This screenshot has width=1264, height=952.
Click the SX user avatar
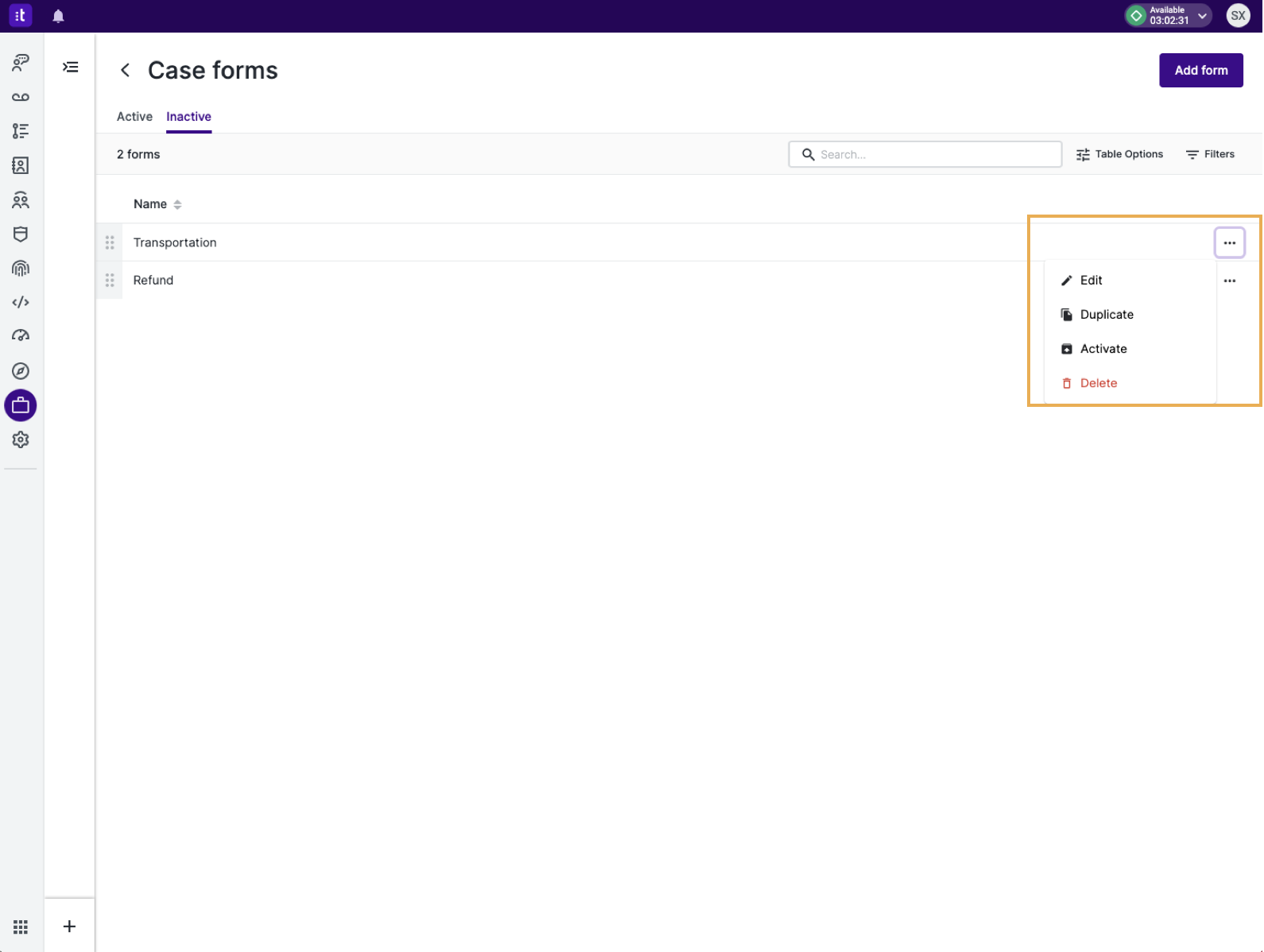pos(1238,15)
